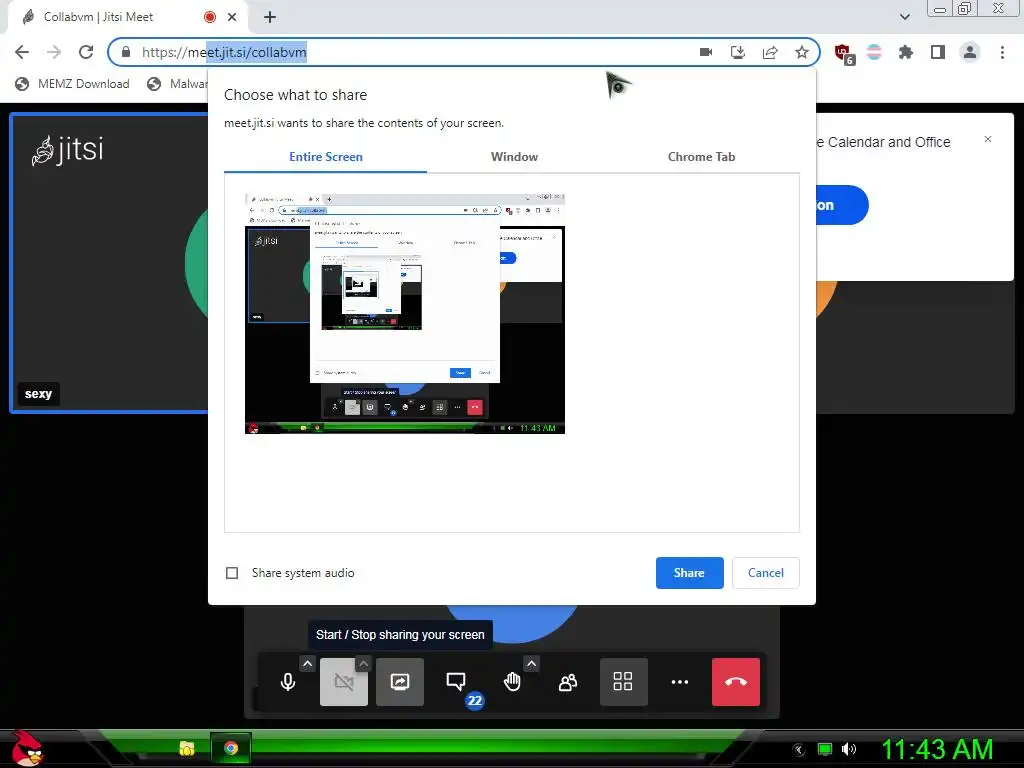The height and width of the screenshot is (768, 1024).
Task: Click the share page icon in address bar
Action: 770,52
